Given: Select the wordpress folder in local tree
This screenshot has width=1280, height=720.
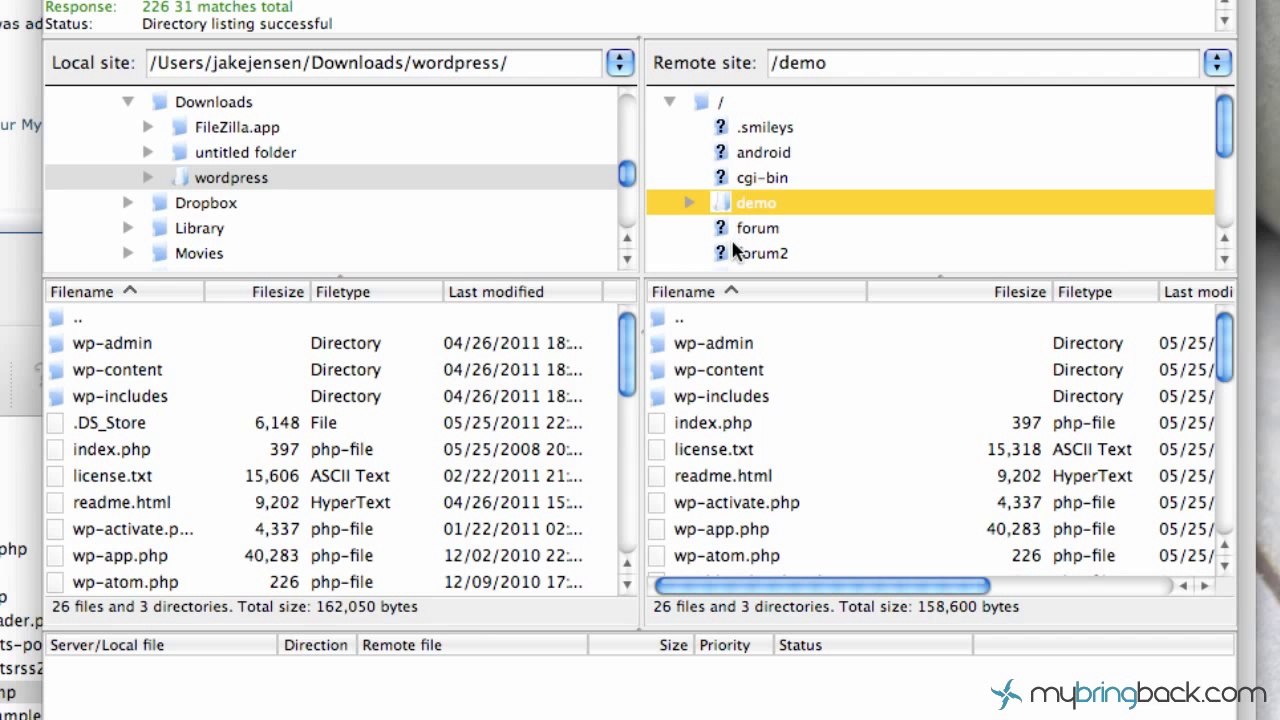Looking at the screenshot, I should 231,177.
